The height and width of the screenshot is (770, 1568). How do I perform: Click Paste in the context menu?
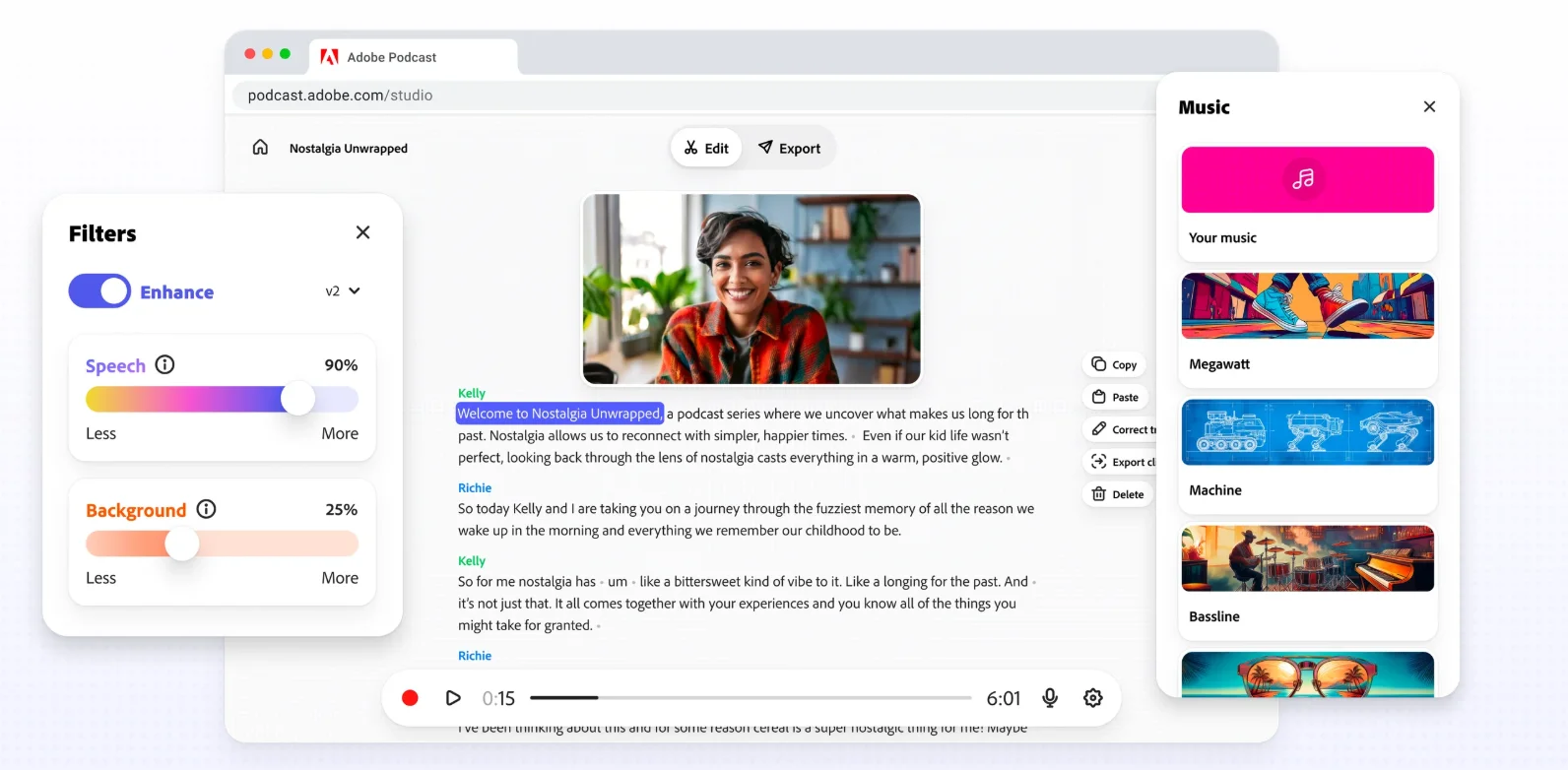click(x=1115, y=397)
